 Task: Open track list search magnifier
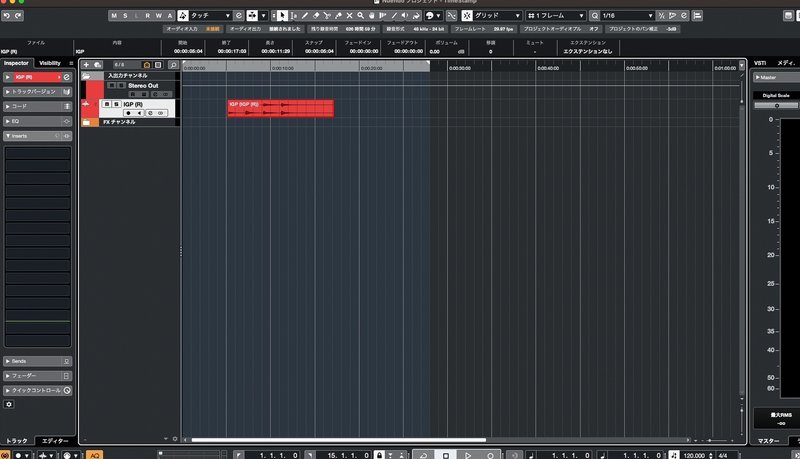(173, 65)
